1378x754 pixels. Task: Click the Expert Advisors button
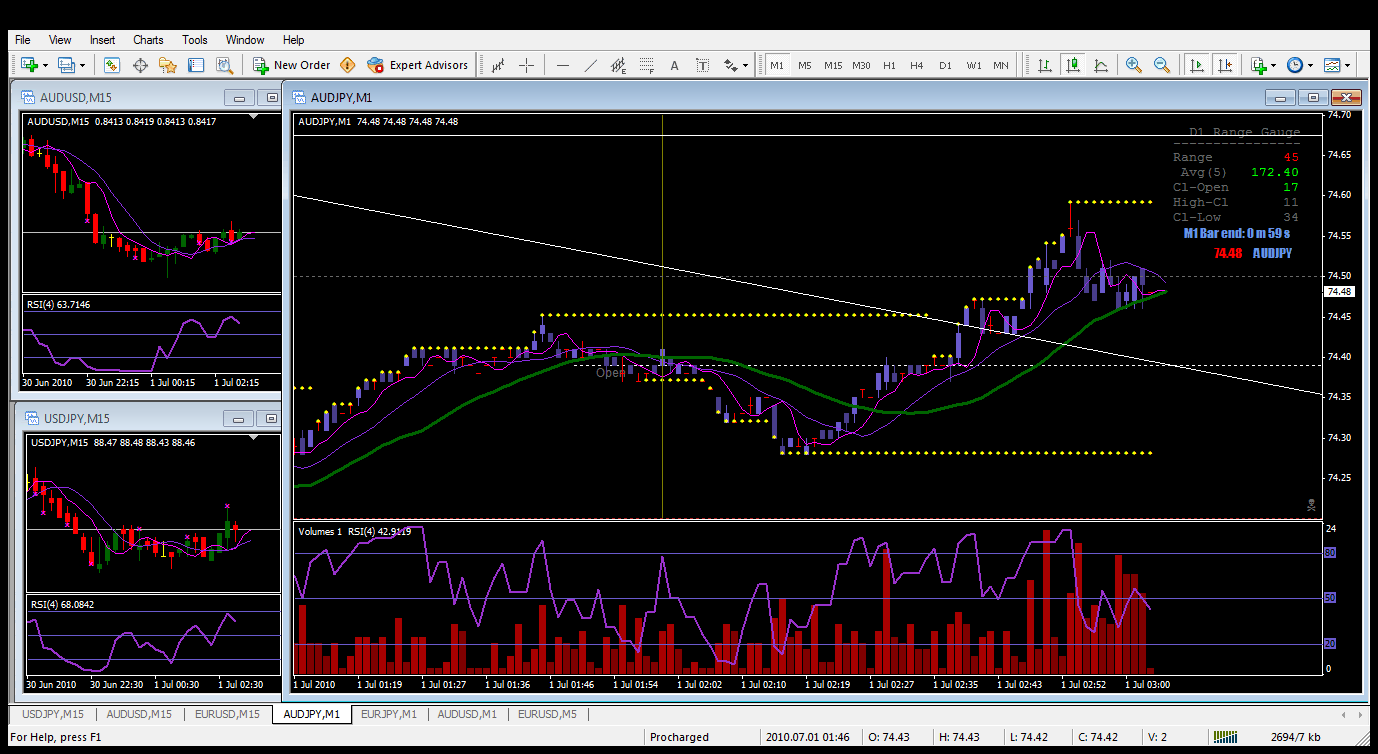pos(417,65)
